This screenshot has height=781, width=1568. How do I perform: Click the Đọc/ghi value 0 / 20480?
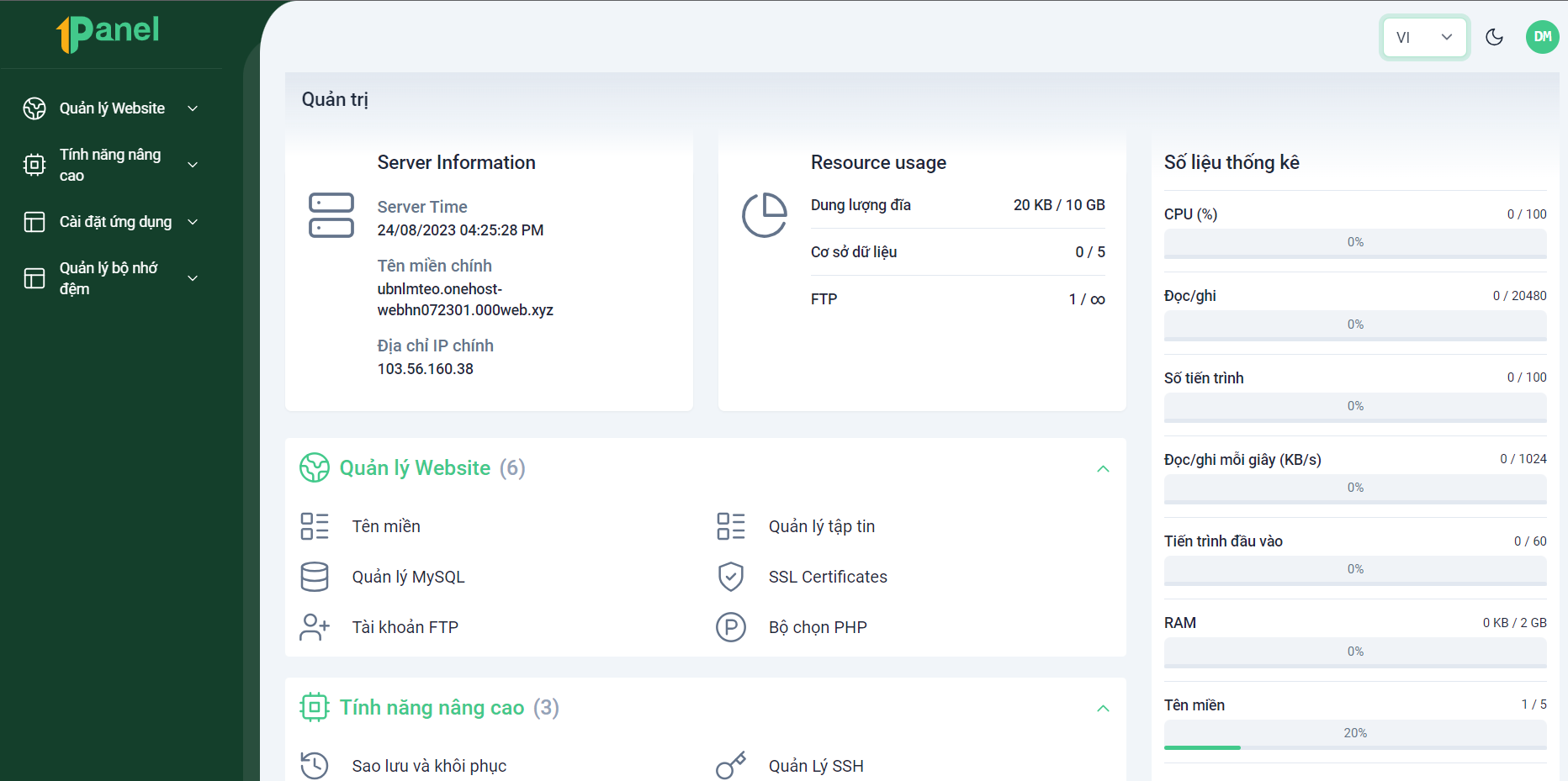1519,296
